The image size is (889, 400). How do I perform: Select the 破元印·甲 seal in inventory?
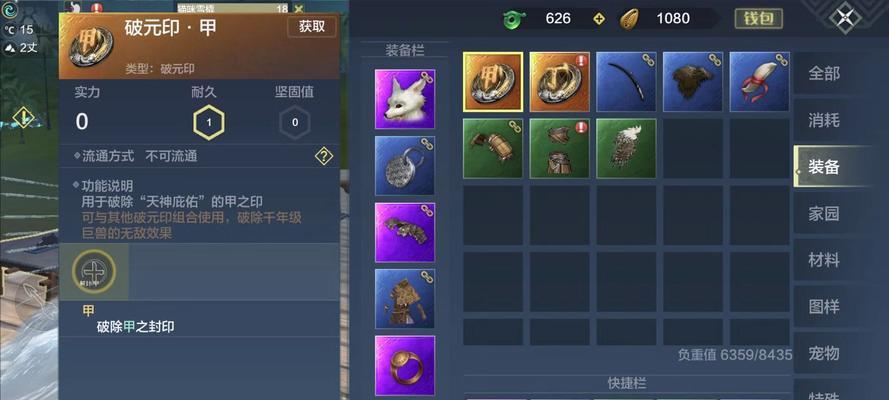pyautogui.click(x=493, y=82)
